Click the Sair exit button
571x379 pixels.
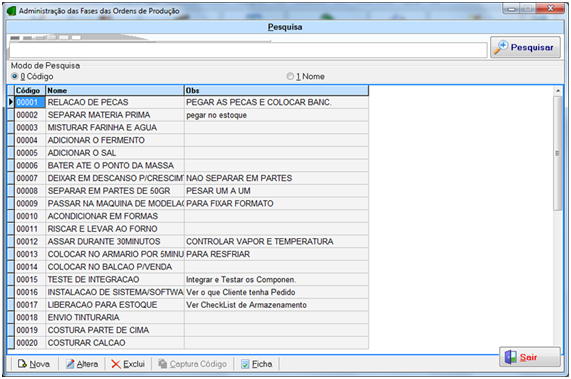[529, 357]
